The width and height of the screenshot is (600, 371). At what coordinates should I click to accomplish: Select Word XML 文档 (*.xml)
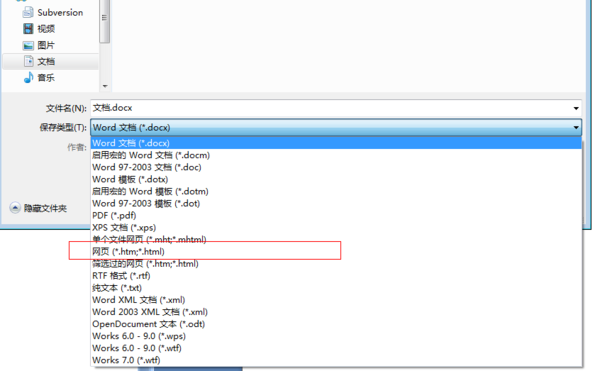pyautogui.click(x=336, y=300)
